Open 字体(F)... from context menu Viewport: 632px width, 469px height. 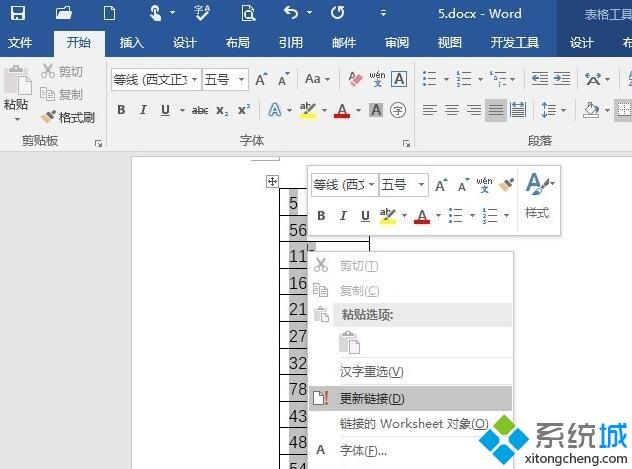click(410, 450)
